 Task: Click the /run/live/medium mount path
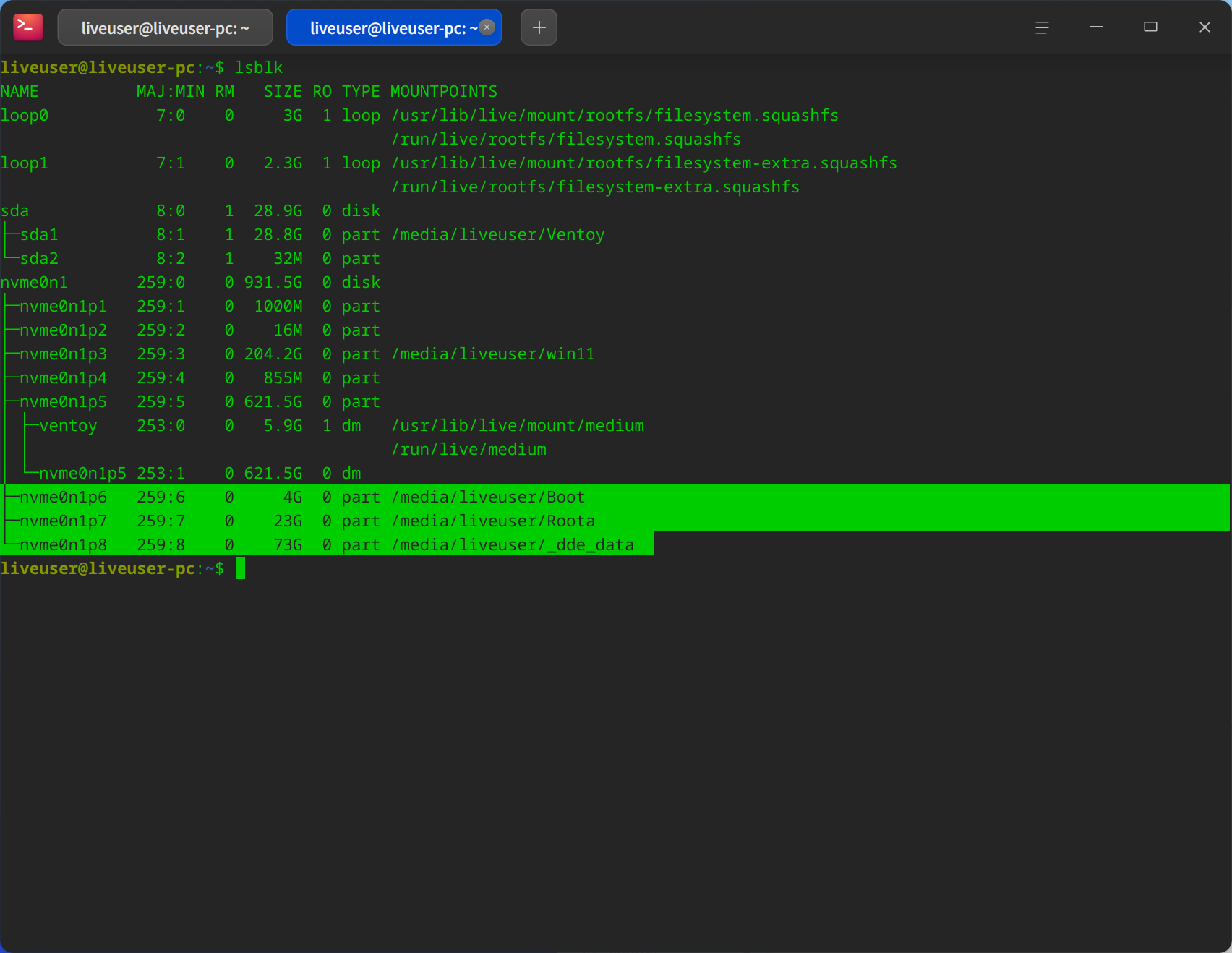(469, 450)
